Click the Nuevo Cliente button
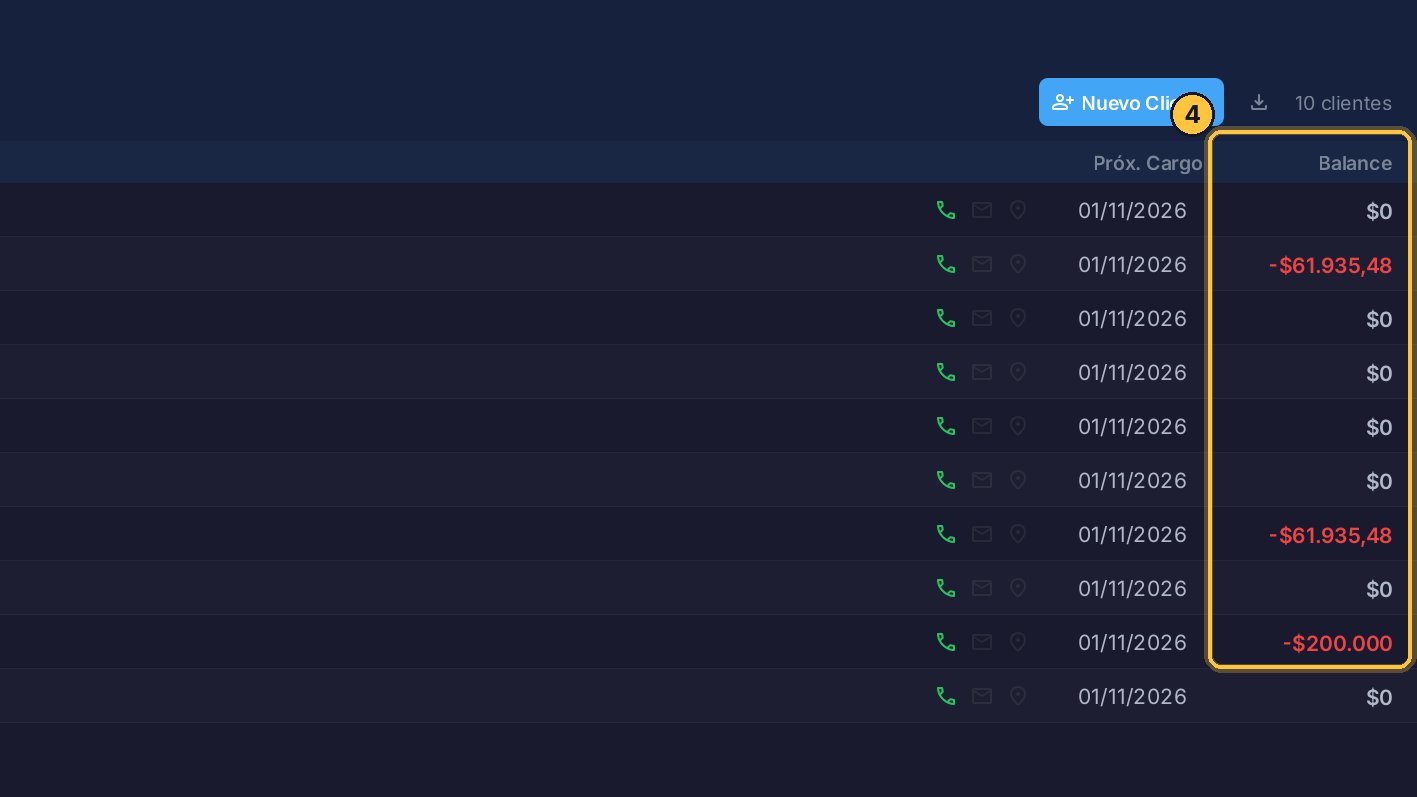Image resolution: width=1417 pixels, height=797 pixels. click(x=1131, y=102)
